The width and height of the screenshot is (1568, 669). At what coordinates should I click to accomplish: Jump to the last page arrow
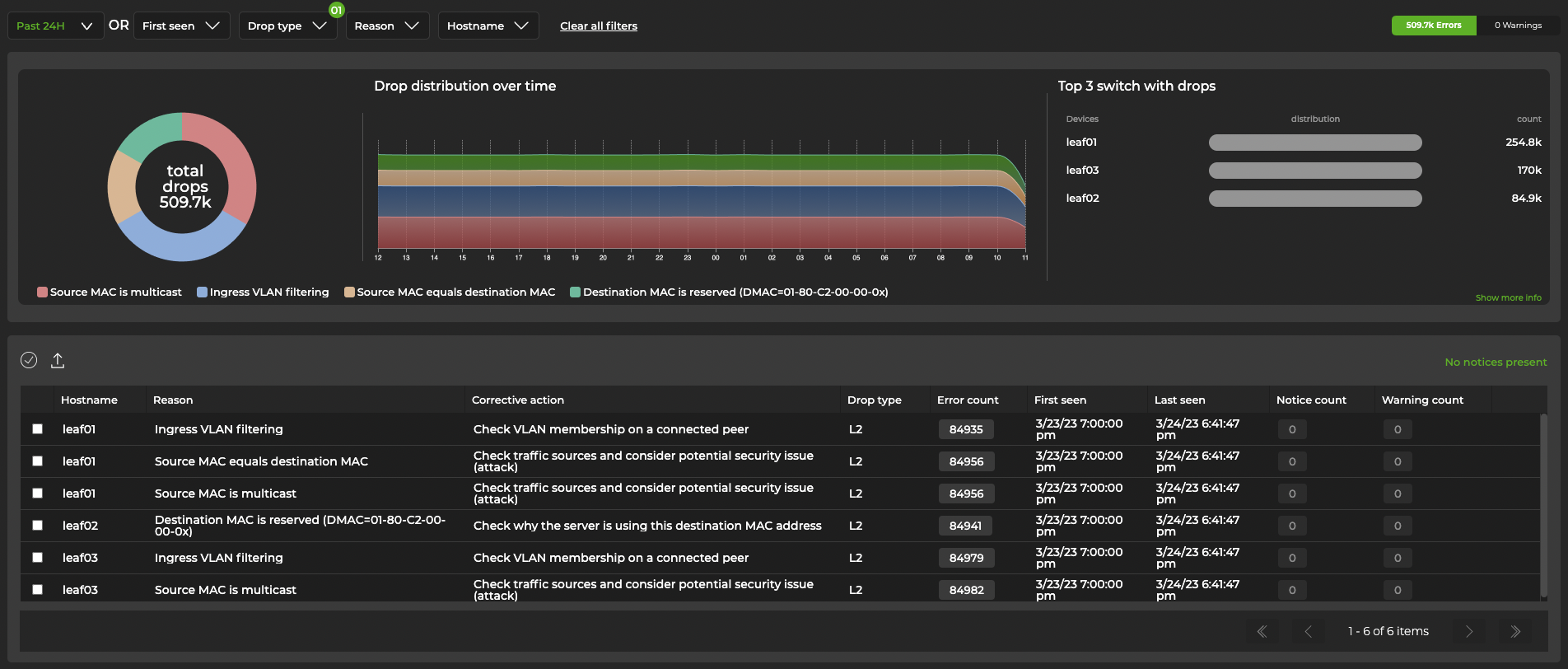coord(1515,632)
